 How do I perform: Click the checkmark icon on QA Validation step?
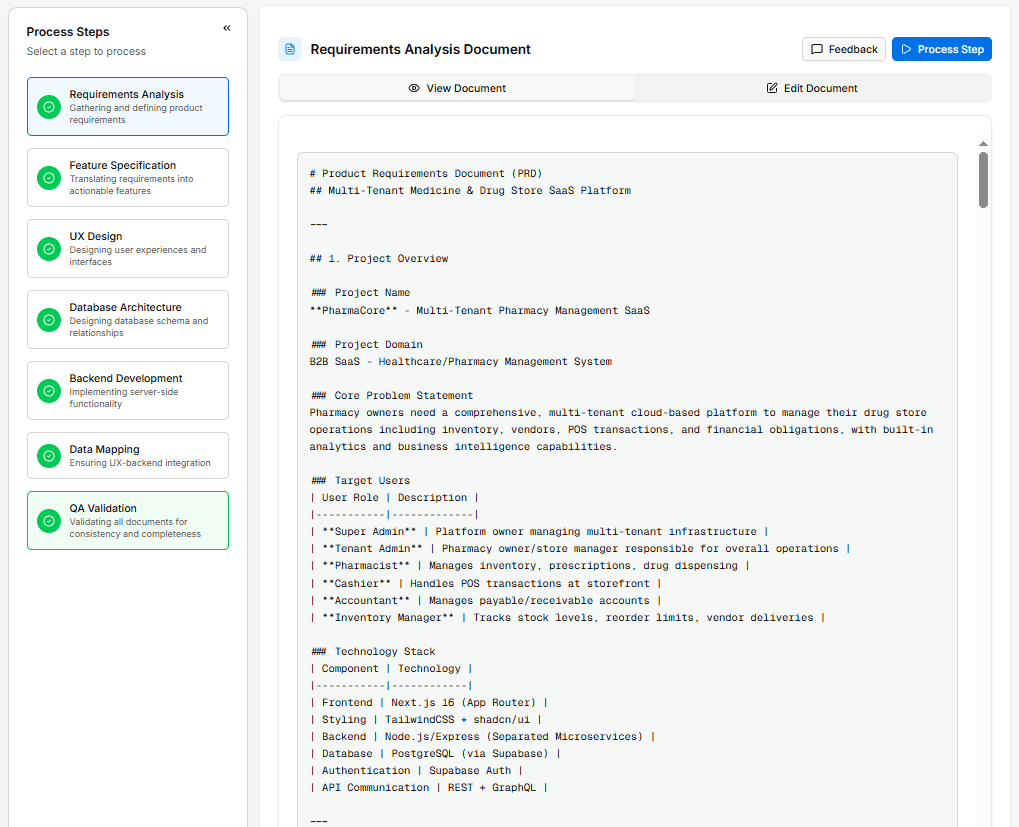click(48, 519)
